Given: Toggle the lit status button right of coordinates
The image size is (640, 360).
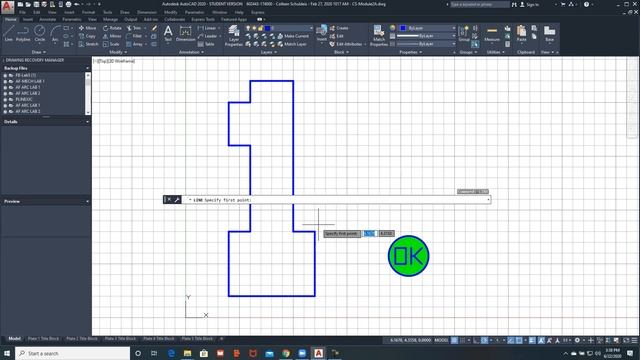Looking at the screenshot, I should tap(454, 340).
